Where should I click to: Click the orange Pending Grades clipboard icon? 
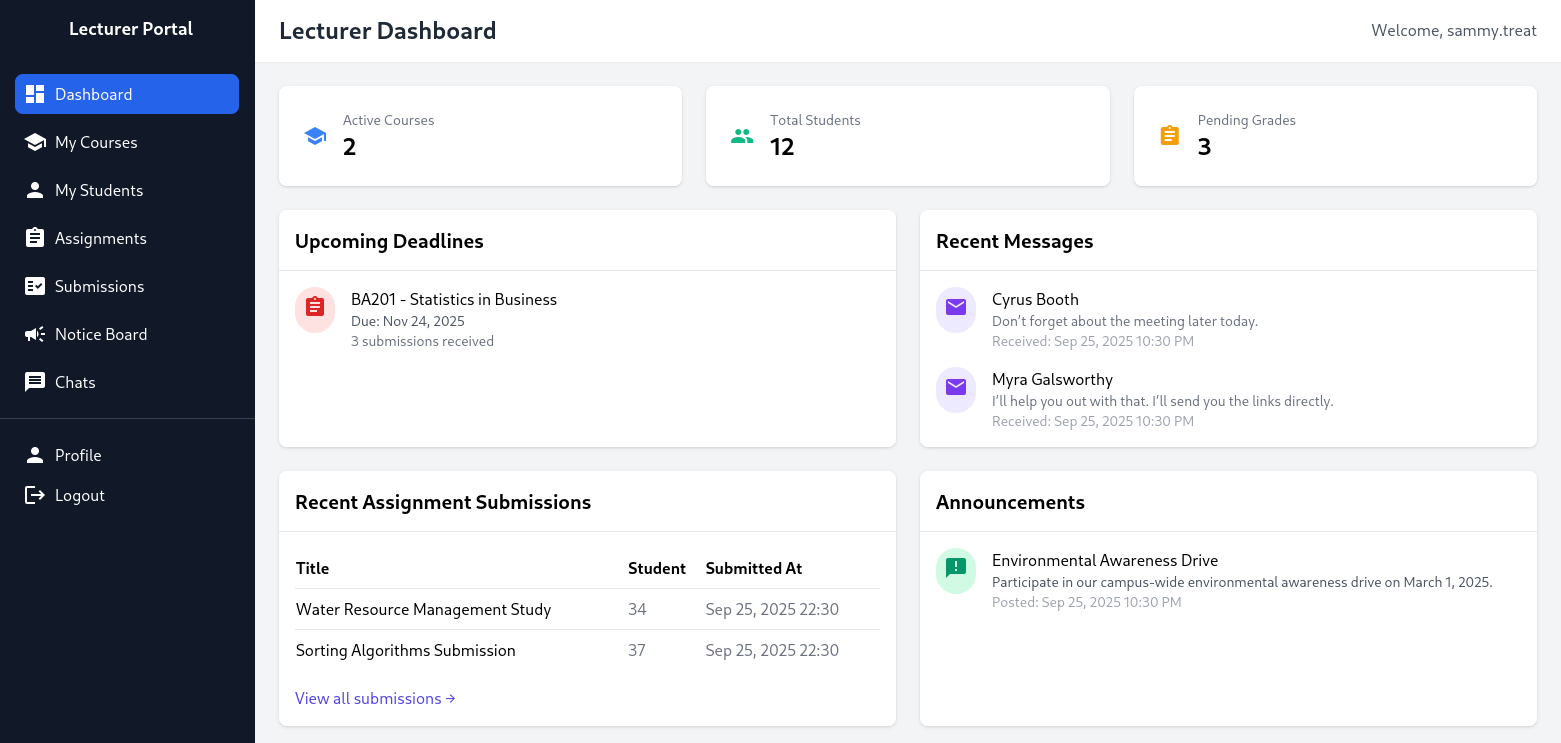[x=1169, y=136]
